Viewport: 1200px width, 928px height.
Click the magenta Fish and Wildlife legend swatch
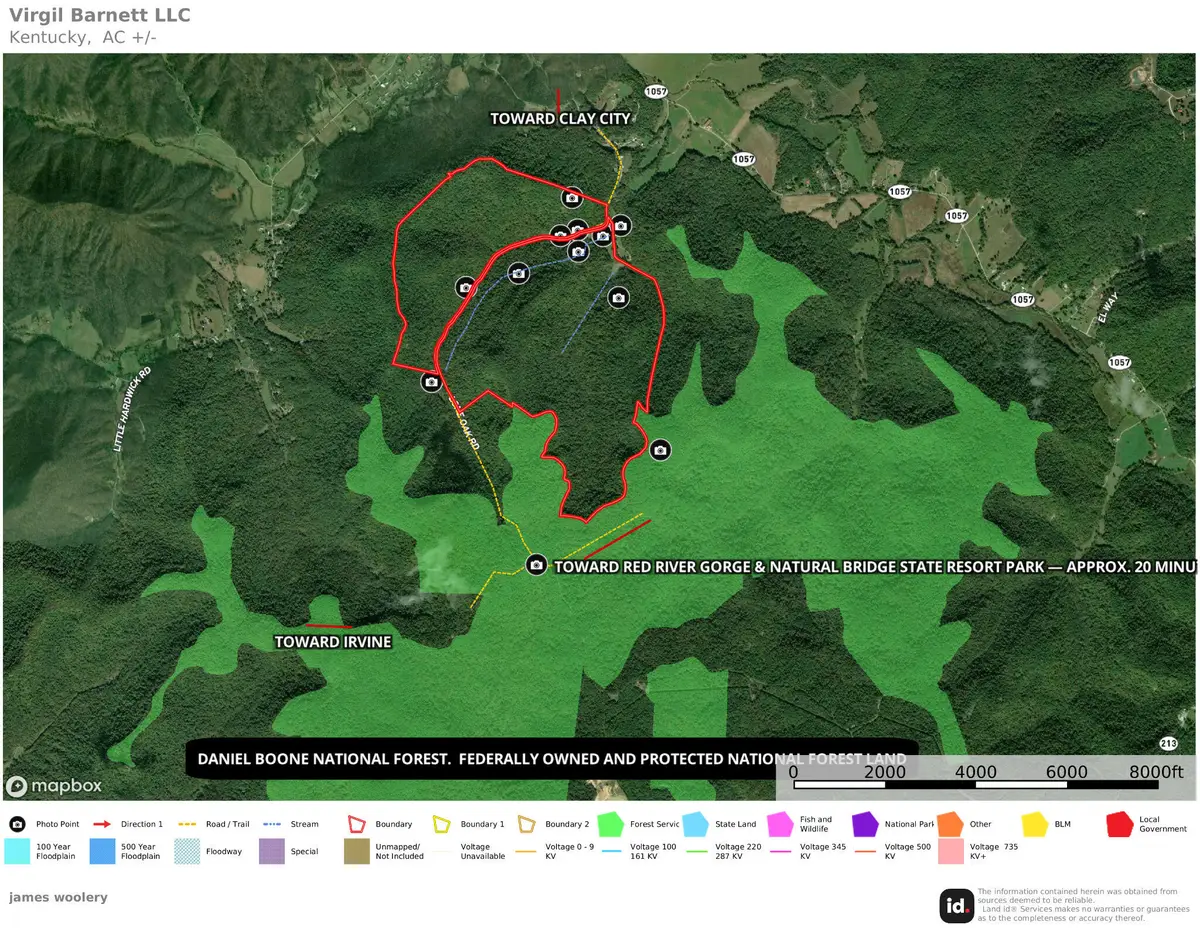tap(780, 825)
